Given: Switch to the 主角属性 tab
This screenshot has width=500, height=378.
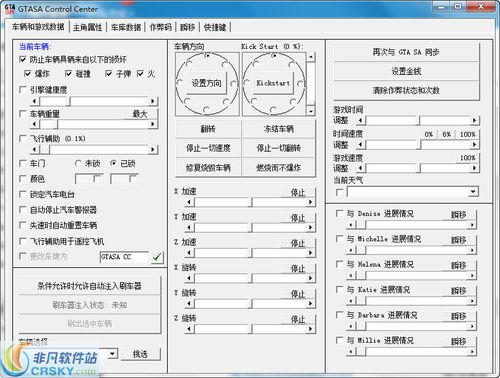Looking at the screenshot, I should [88, 27].
